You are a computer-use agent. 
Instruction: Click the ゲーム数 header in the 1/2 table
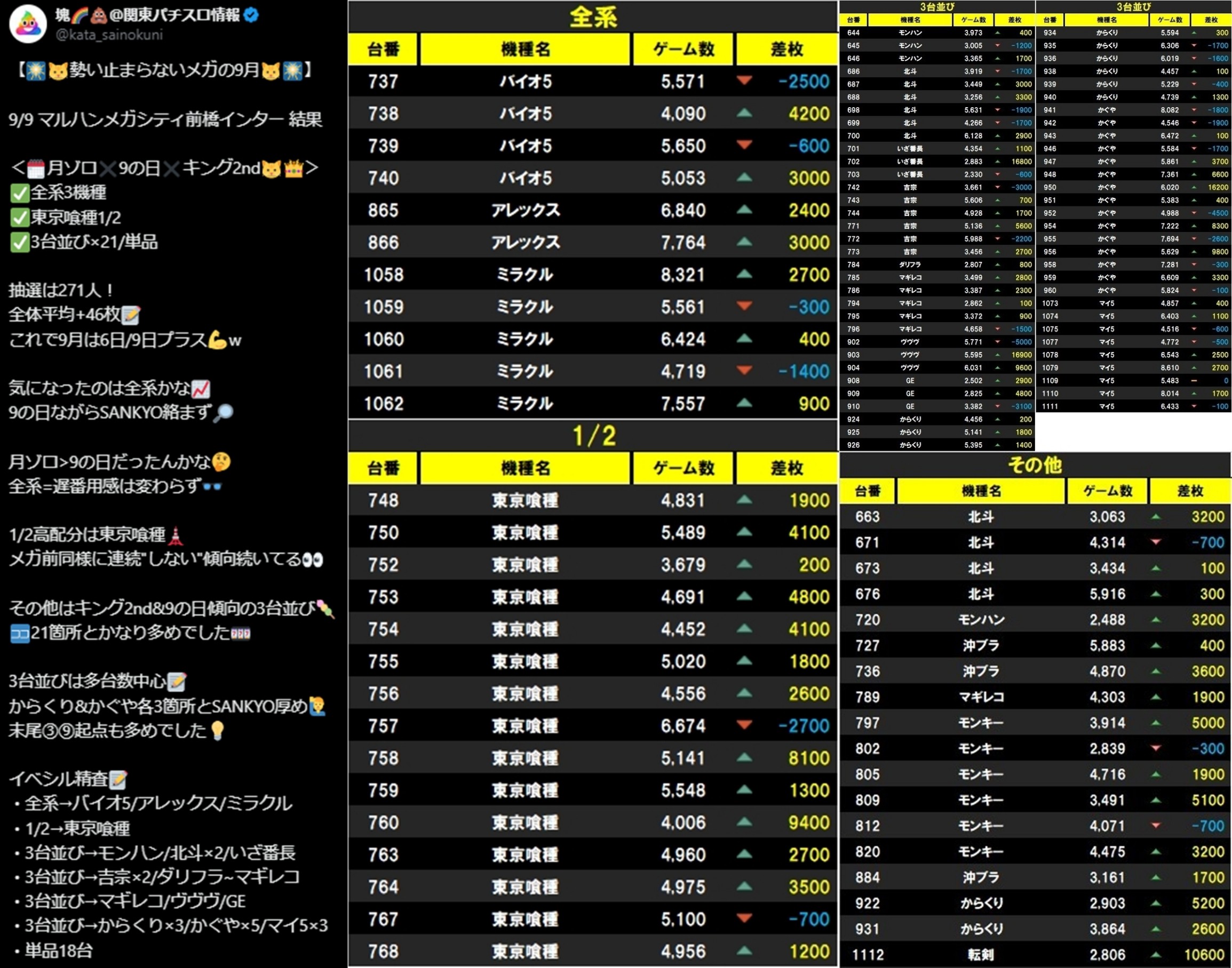683,468
